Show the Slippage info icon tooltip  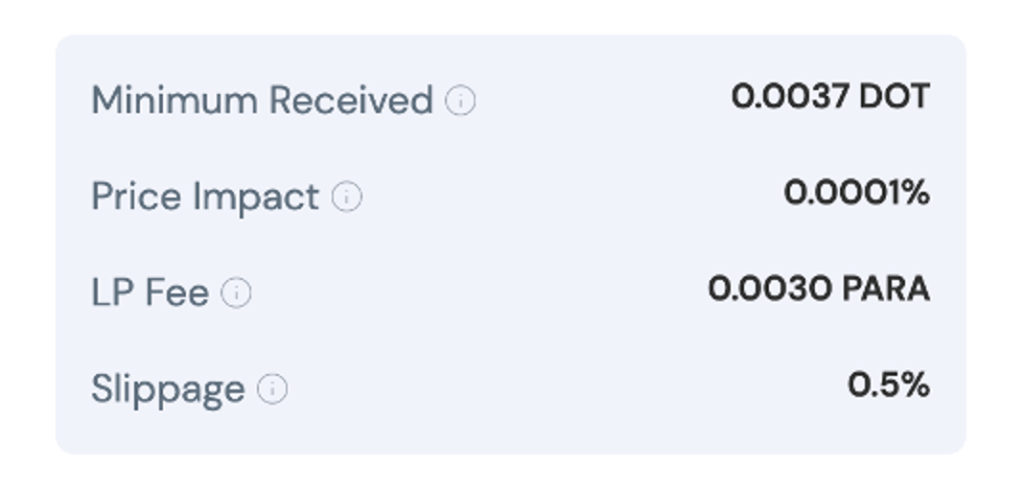[x=272, y=389]
